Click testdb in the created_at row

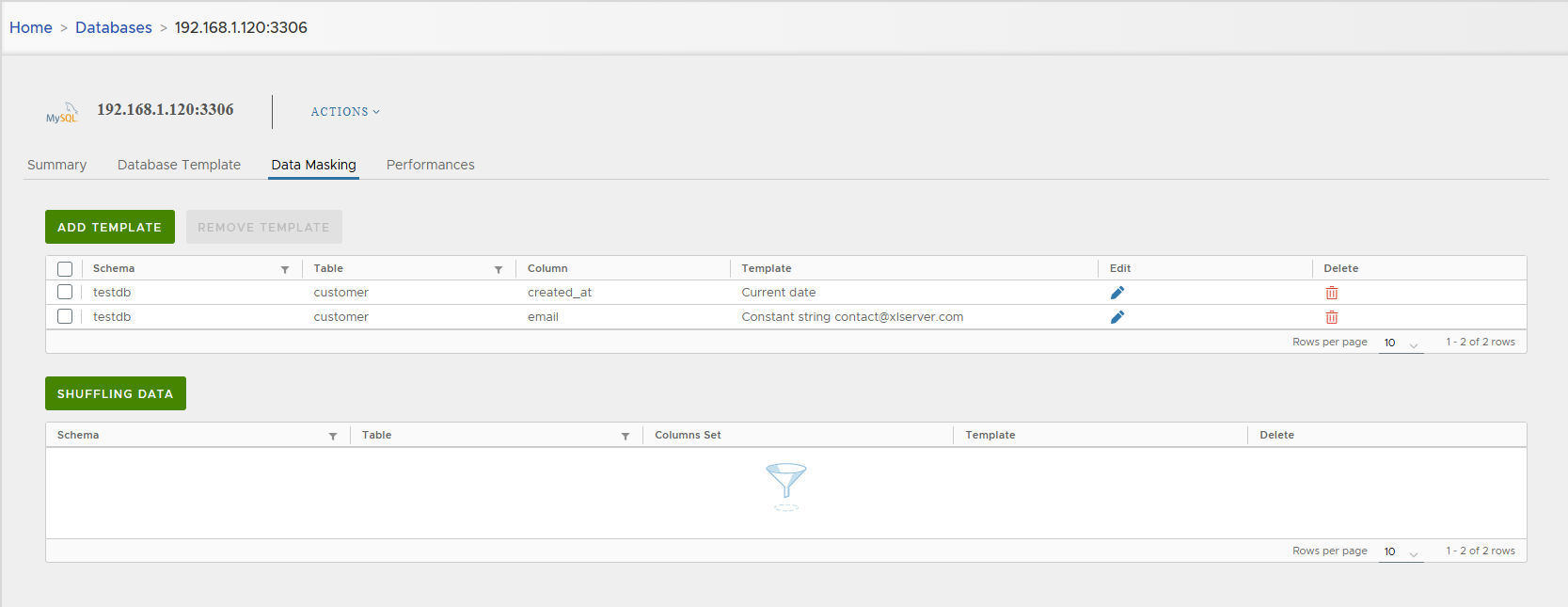click(x=112, y=293)
